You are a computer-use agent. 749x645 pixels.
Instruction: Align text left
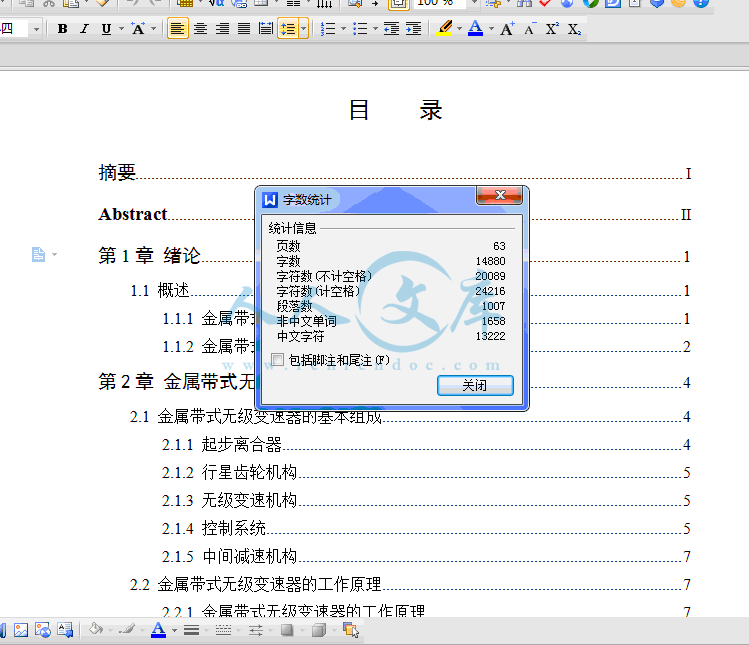click(x=178, y=29)
